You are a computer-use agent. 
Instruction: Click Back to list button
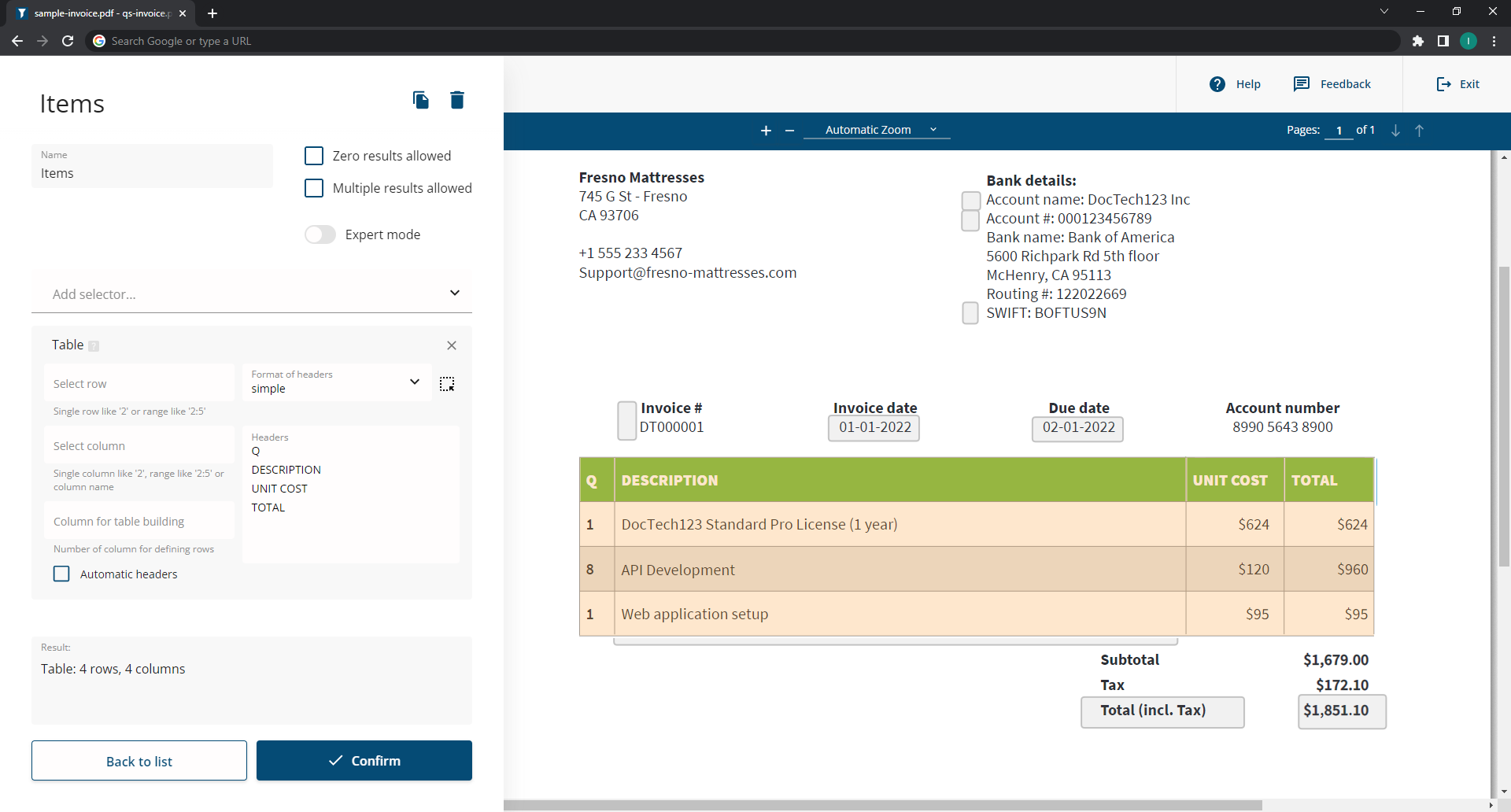pyautogui.click(x=139, y=761)
